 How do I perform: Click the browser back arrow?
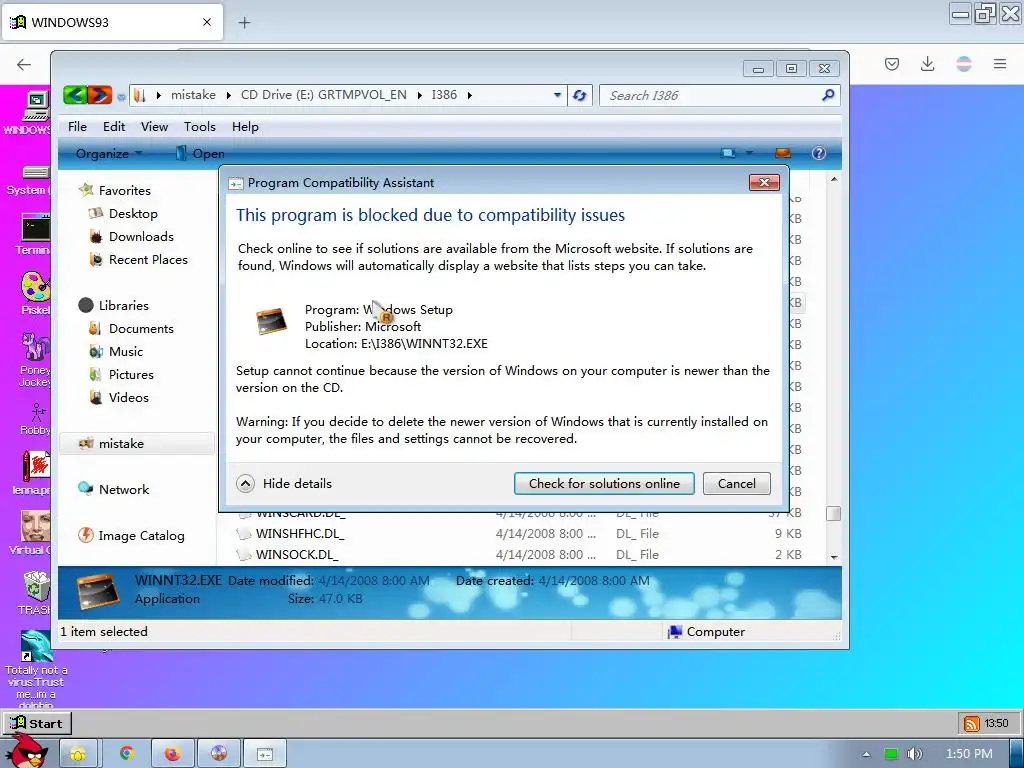pos(24,64)
